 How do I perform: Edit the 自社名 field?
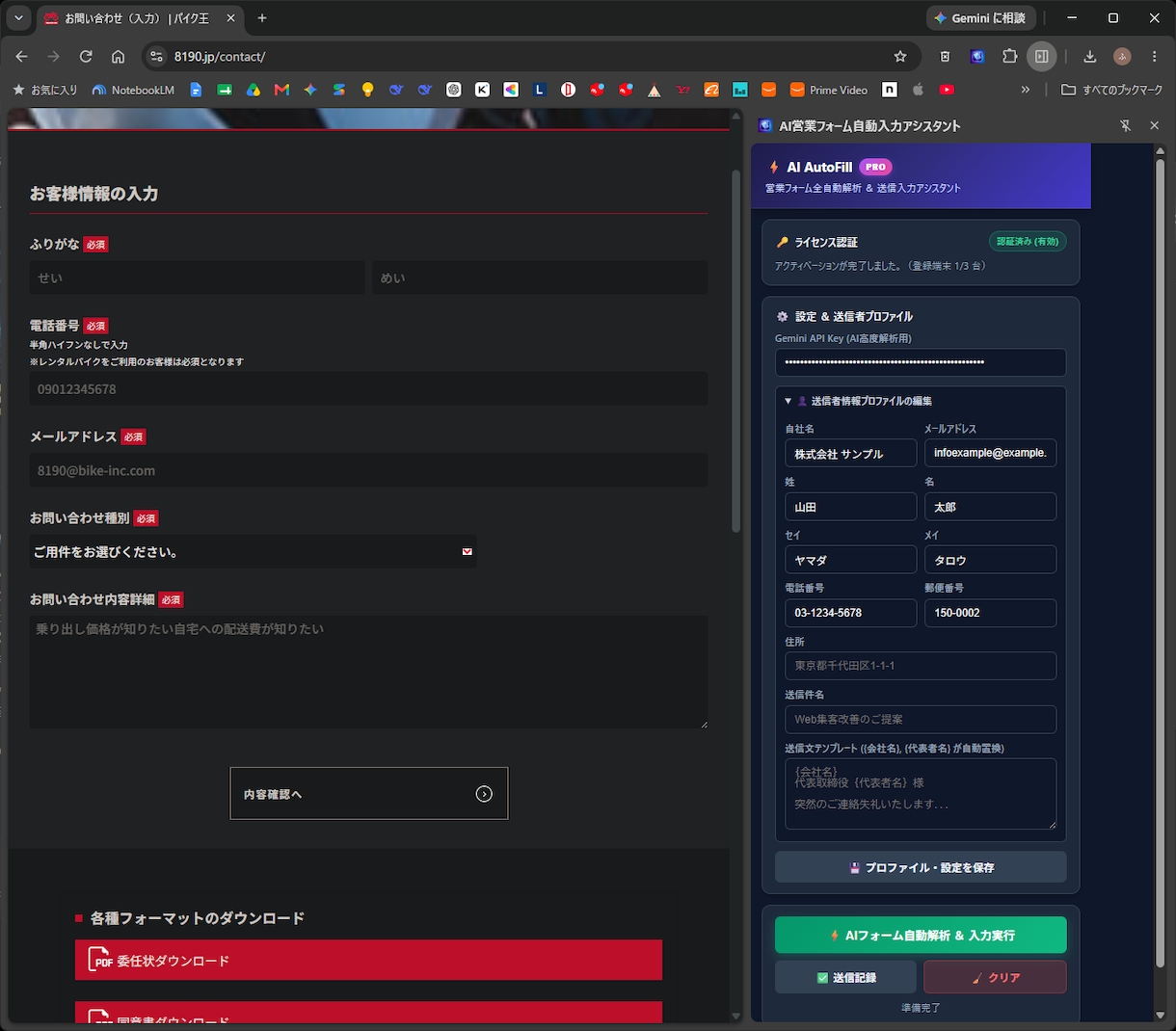click(x=850, y=454)
